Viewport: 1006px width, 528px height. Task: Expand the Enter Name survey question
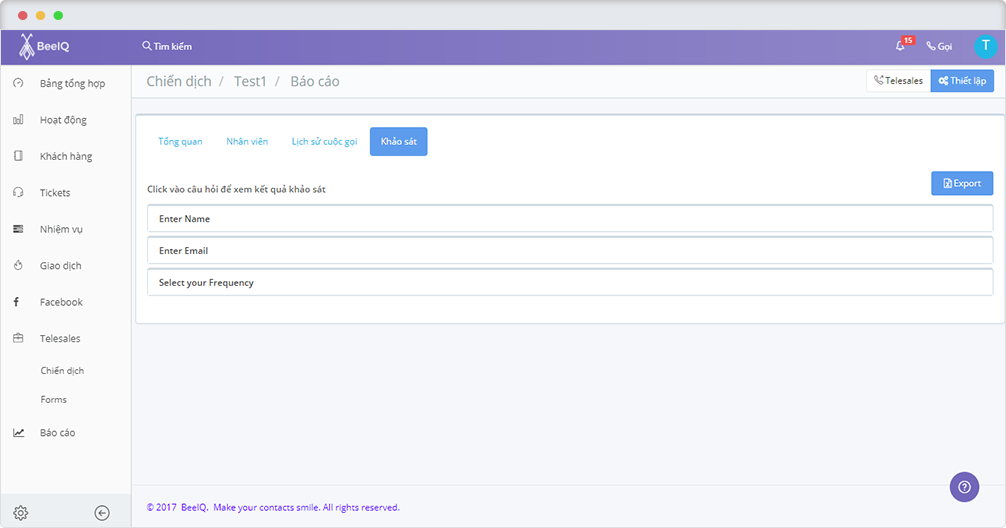570,218
